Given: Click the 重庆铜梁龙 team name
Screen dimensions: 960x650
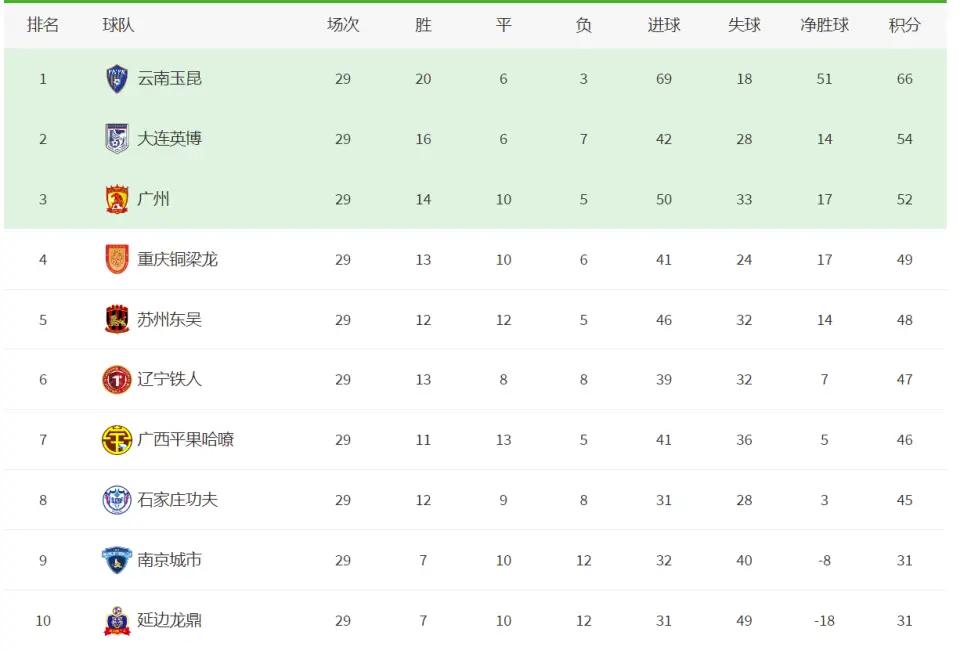Looking at the screenshot, I should (178, 260).
